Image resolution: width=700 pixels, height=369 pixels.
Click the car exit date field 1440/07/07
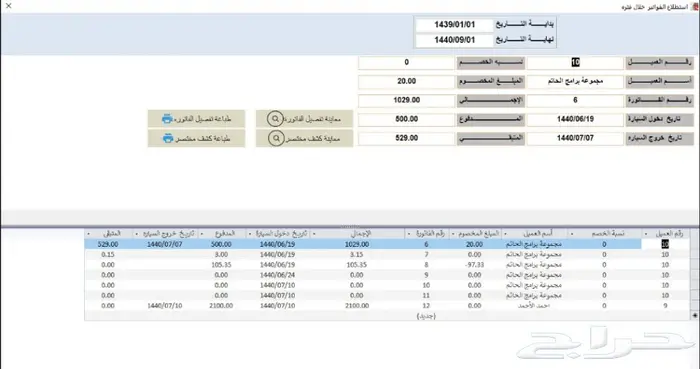(575, 138)
